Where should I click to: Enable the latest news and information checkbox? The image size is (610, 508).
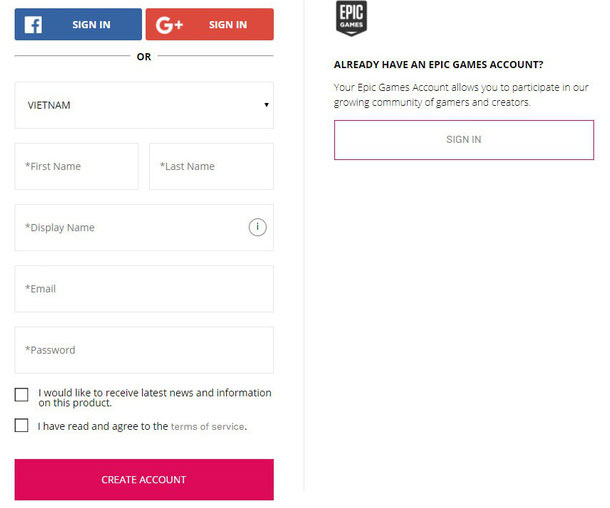coord(22,395)
